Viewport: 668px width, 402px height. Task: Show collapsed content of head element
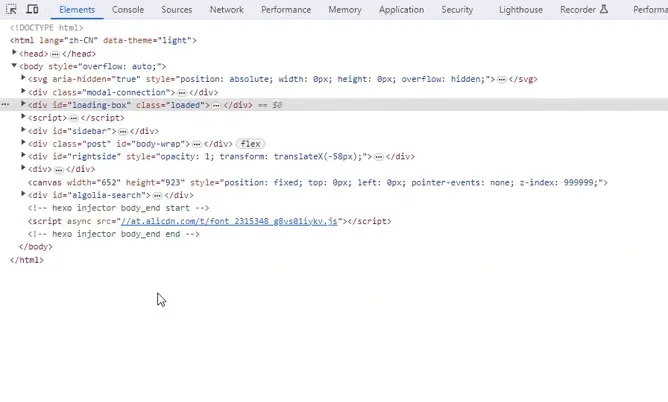55,54
